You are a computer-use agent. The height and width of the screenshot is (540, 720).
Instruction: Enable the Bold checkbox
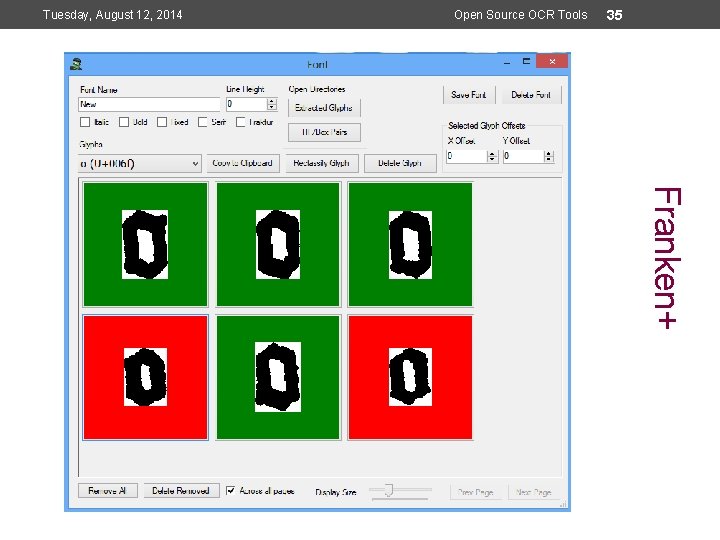click(124, 122)
